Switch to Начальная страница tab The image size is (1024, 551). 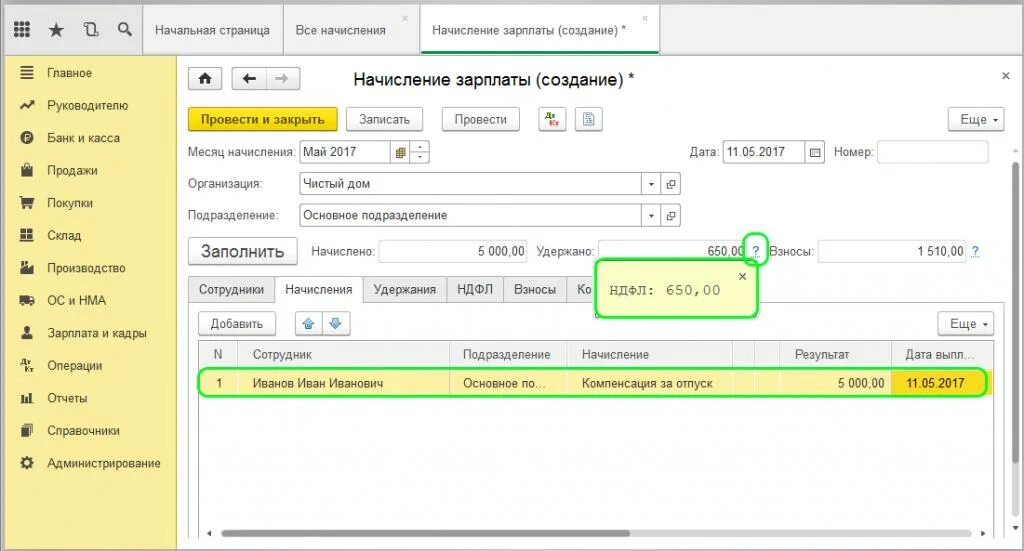tap(212, 30)
